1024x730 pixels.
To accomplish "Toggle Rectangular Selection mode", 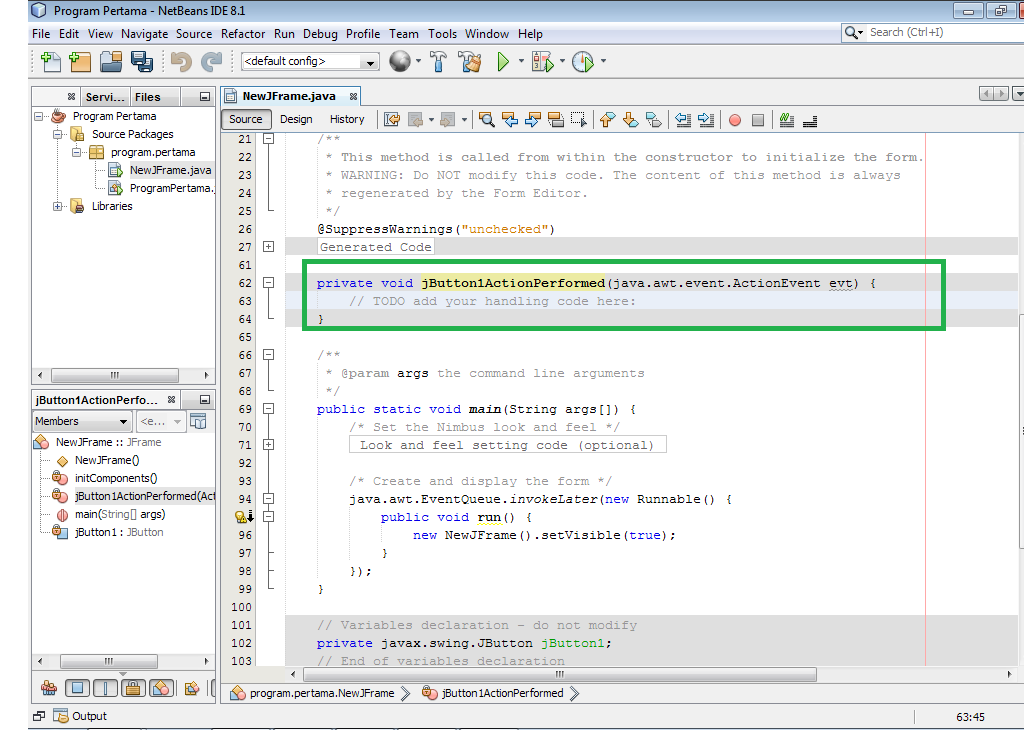I will coord(579,119).
